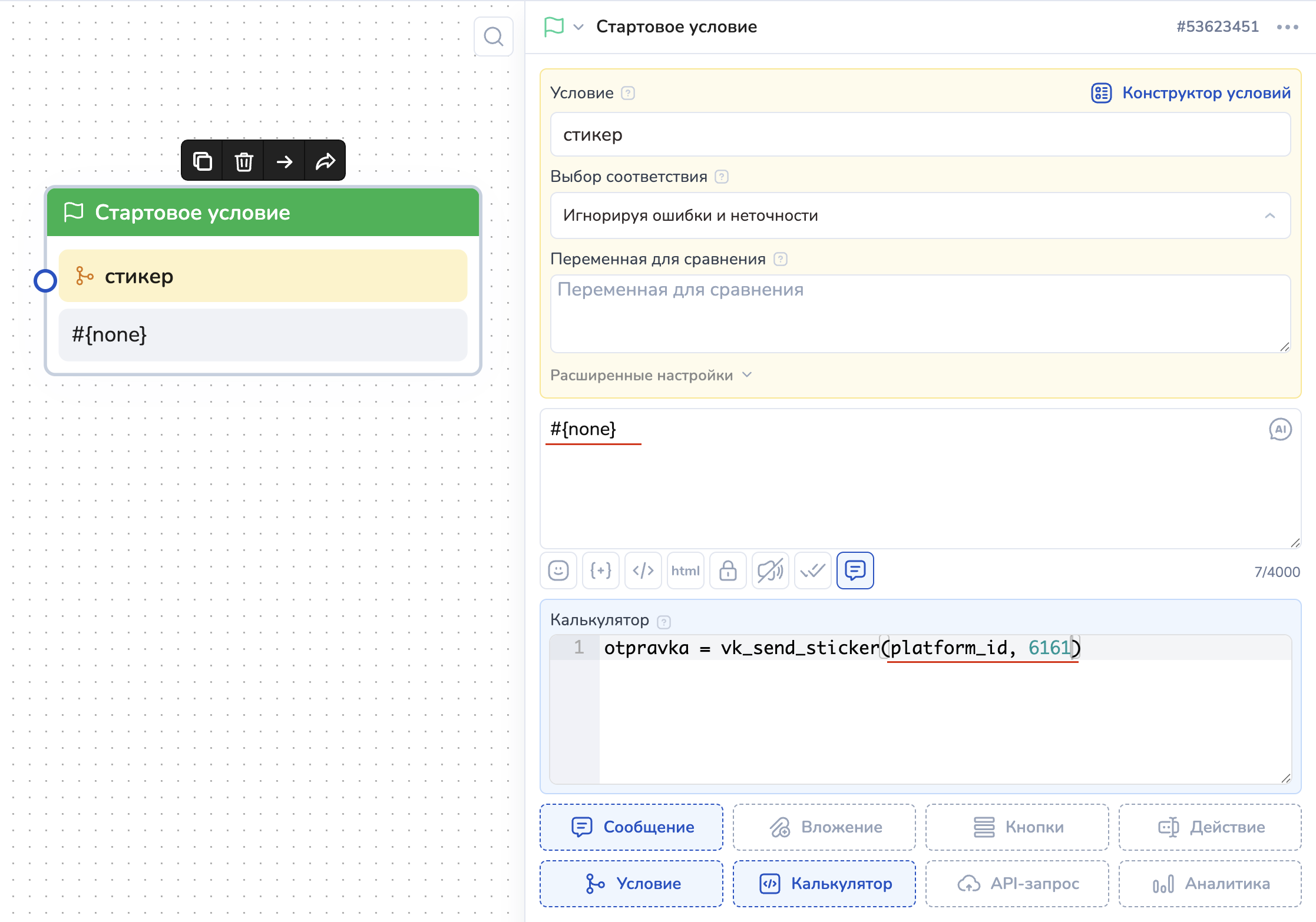Click the share forward arrow icon
The height and width of the screenshot is (922, 1316).
point(325,161)
